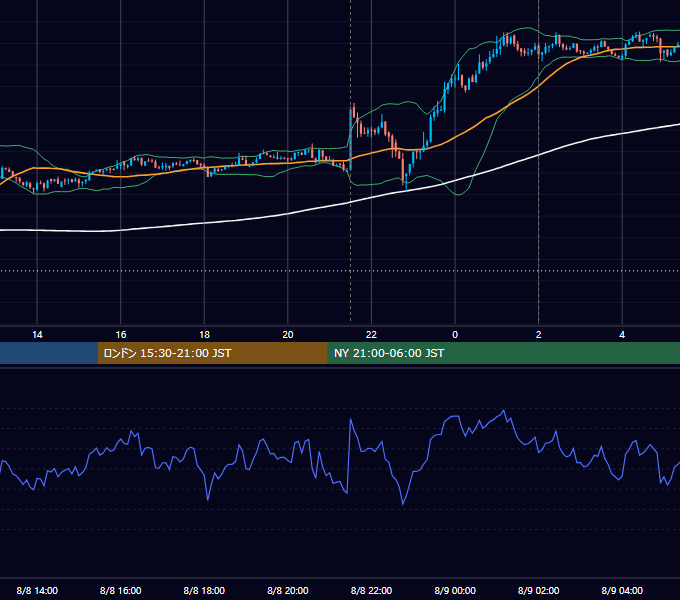Click the blue session bar before ロンドン

pos(49,353)
